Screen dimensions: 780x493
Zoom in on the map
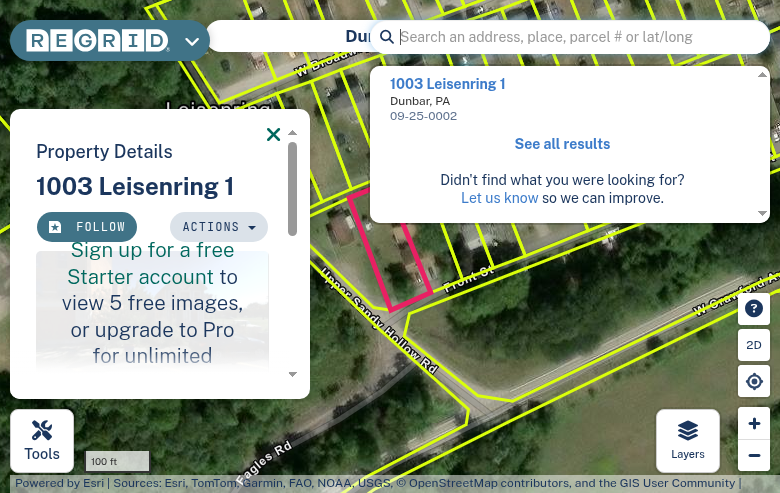coord(754,424)
